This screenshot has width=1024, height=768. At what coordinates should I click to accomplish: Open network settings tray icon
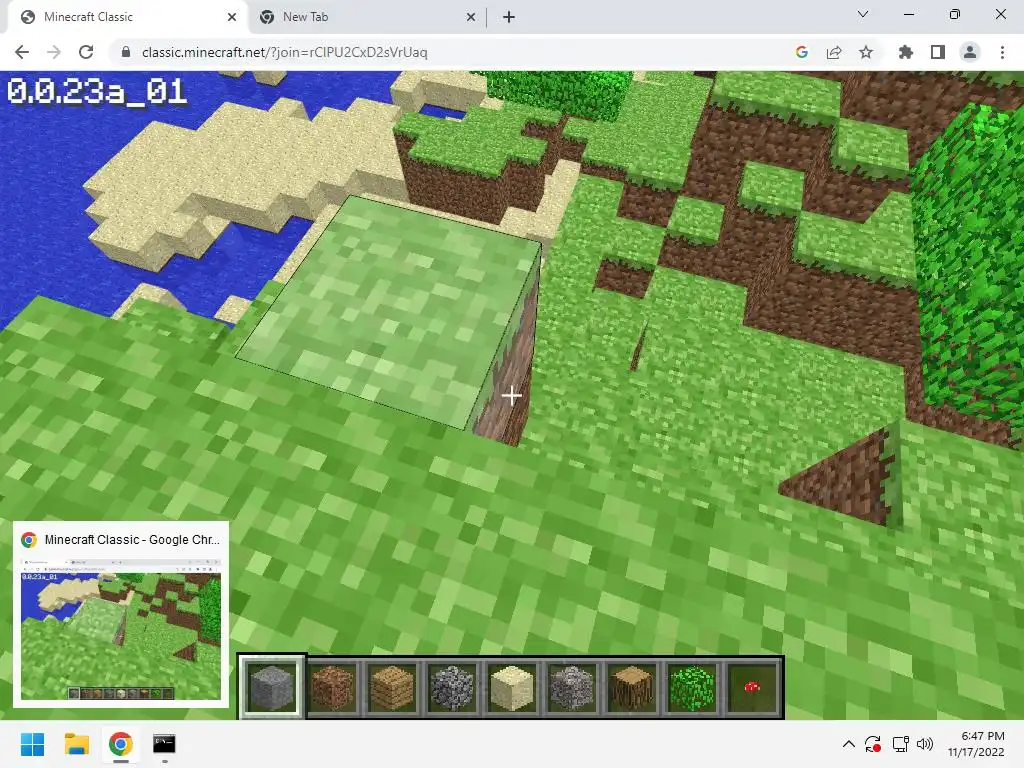coord(900,744)
